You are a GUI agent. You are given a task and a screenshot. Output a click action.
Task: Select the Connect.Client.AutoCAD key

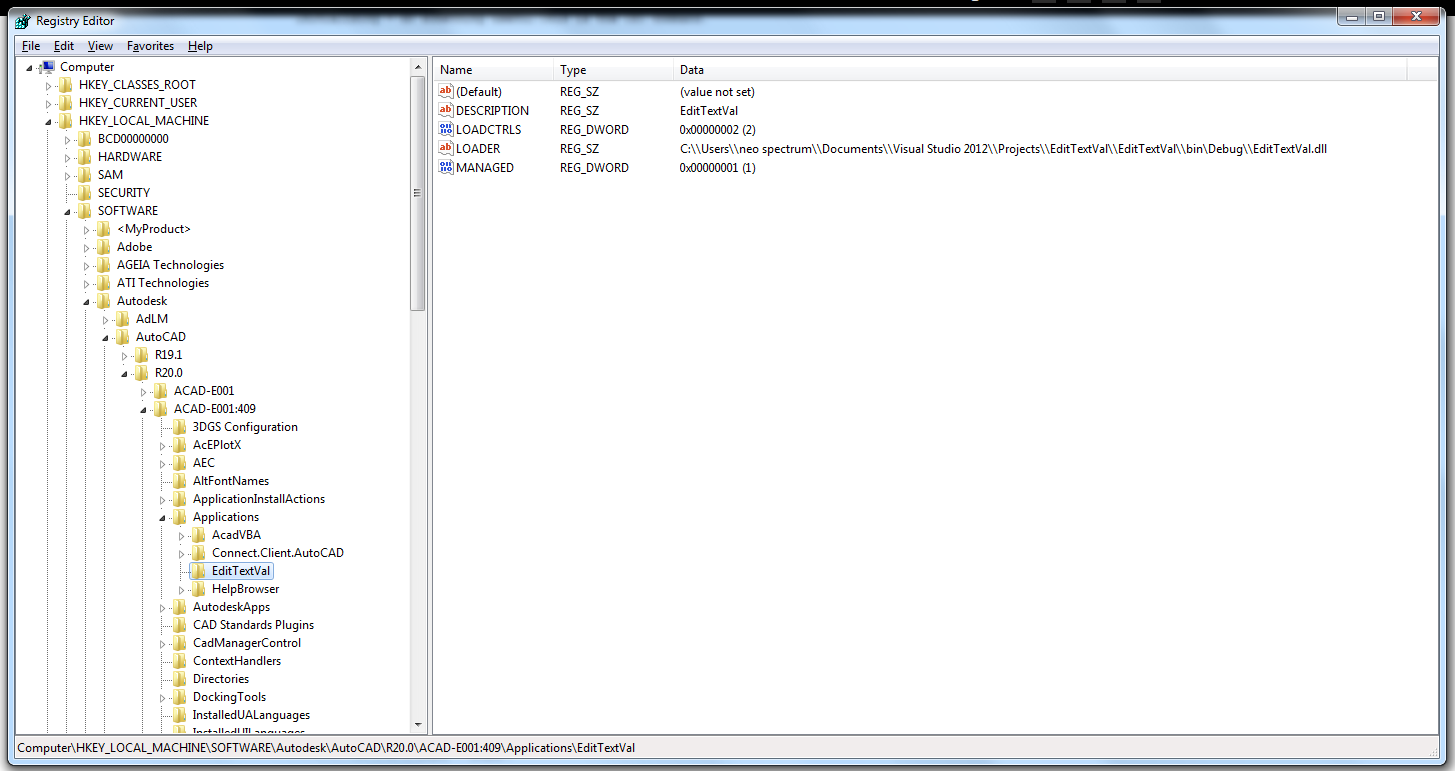tap(277, 553)
